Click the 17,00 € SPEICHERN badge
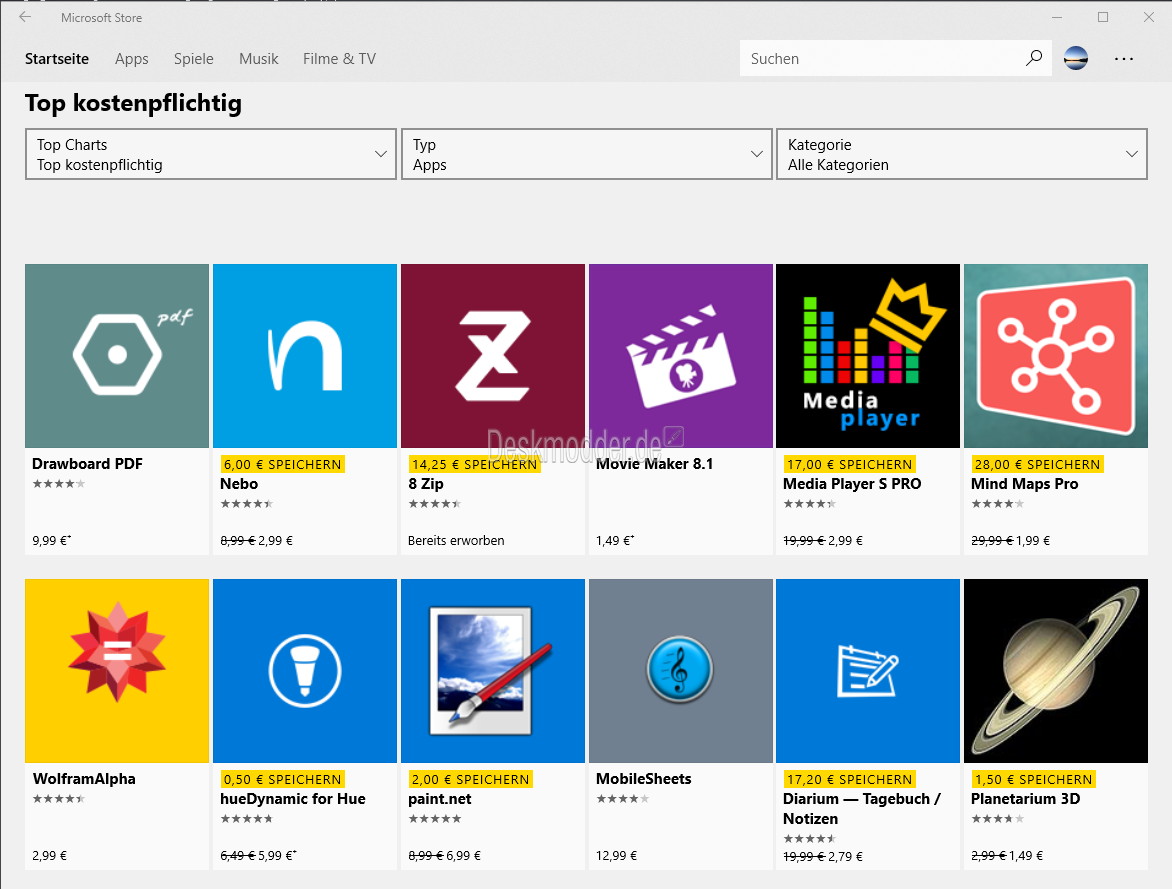 849,464
